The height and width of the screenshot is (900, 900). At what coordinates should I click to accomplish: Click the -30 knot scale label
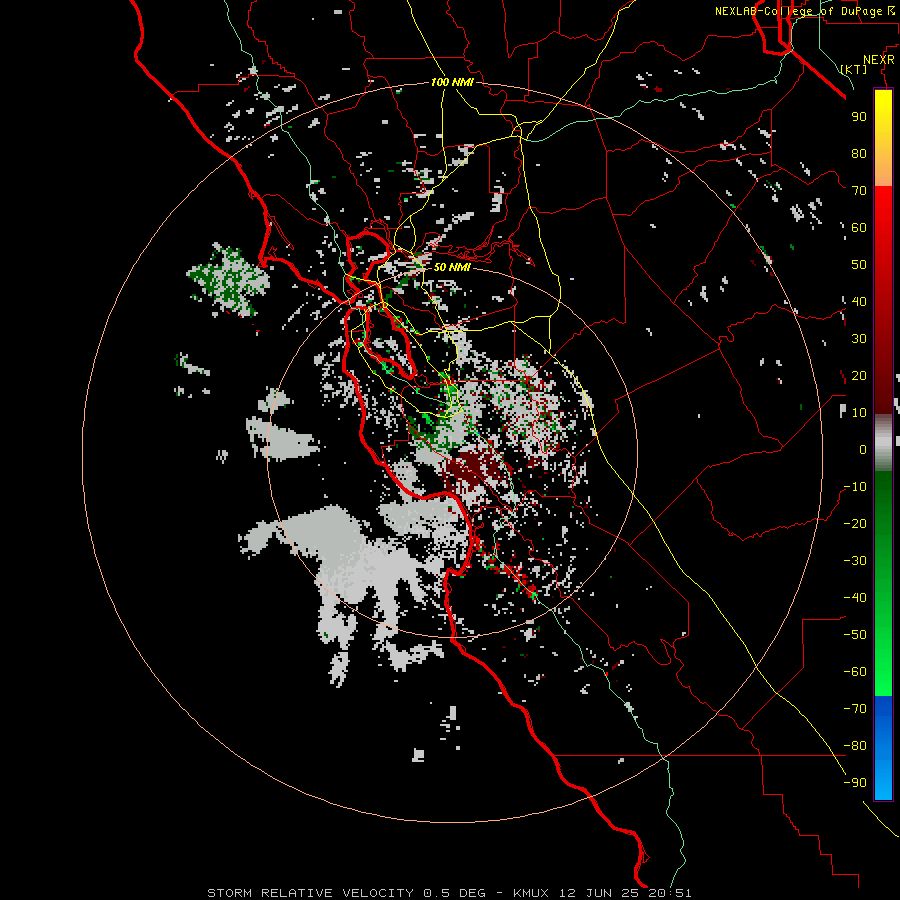pyautogui.click(x=855, y=560)
